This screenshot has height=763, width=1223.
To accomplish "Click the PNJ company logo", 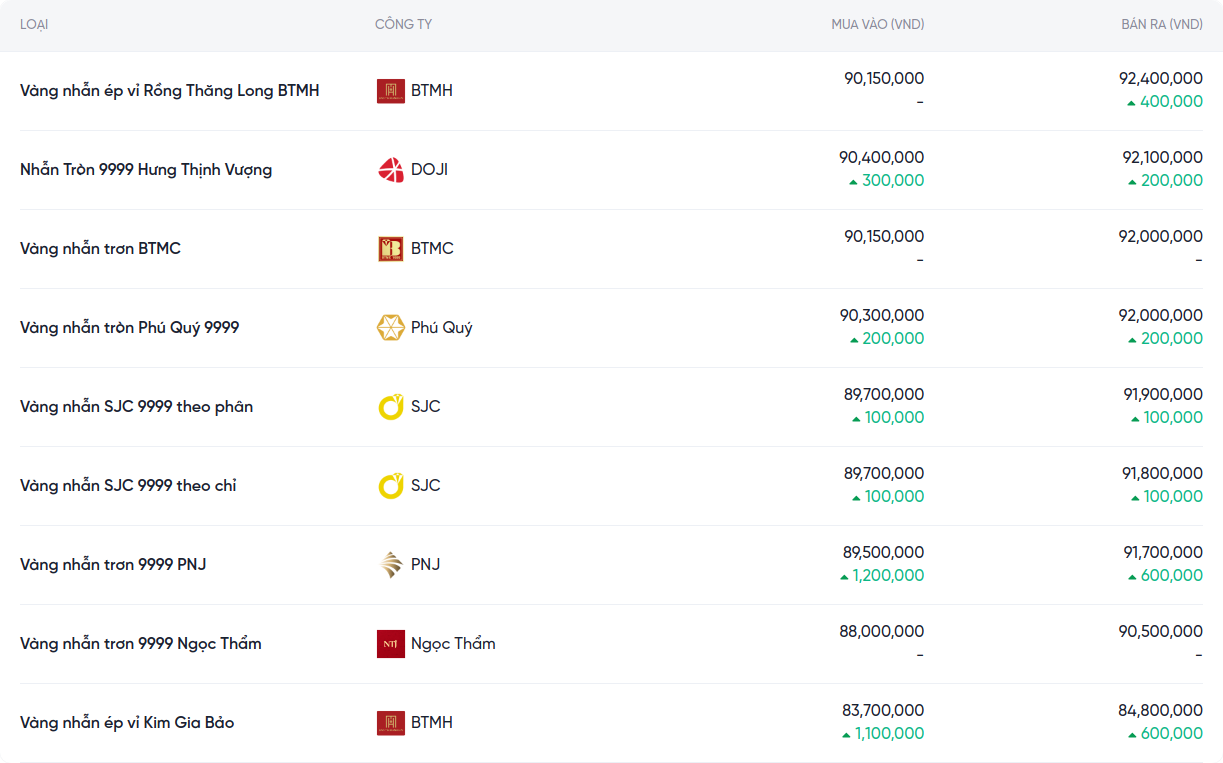I will tap(390, 565).
